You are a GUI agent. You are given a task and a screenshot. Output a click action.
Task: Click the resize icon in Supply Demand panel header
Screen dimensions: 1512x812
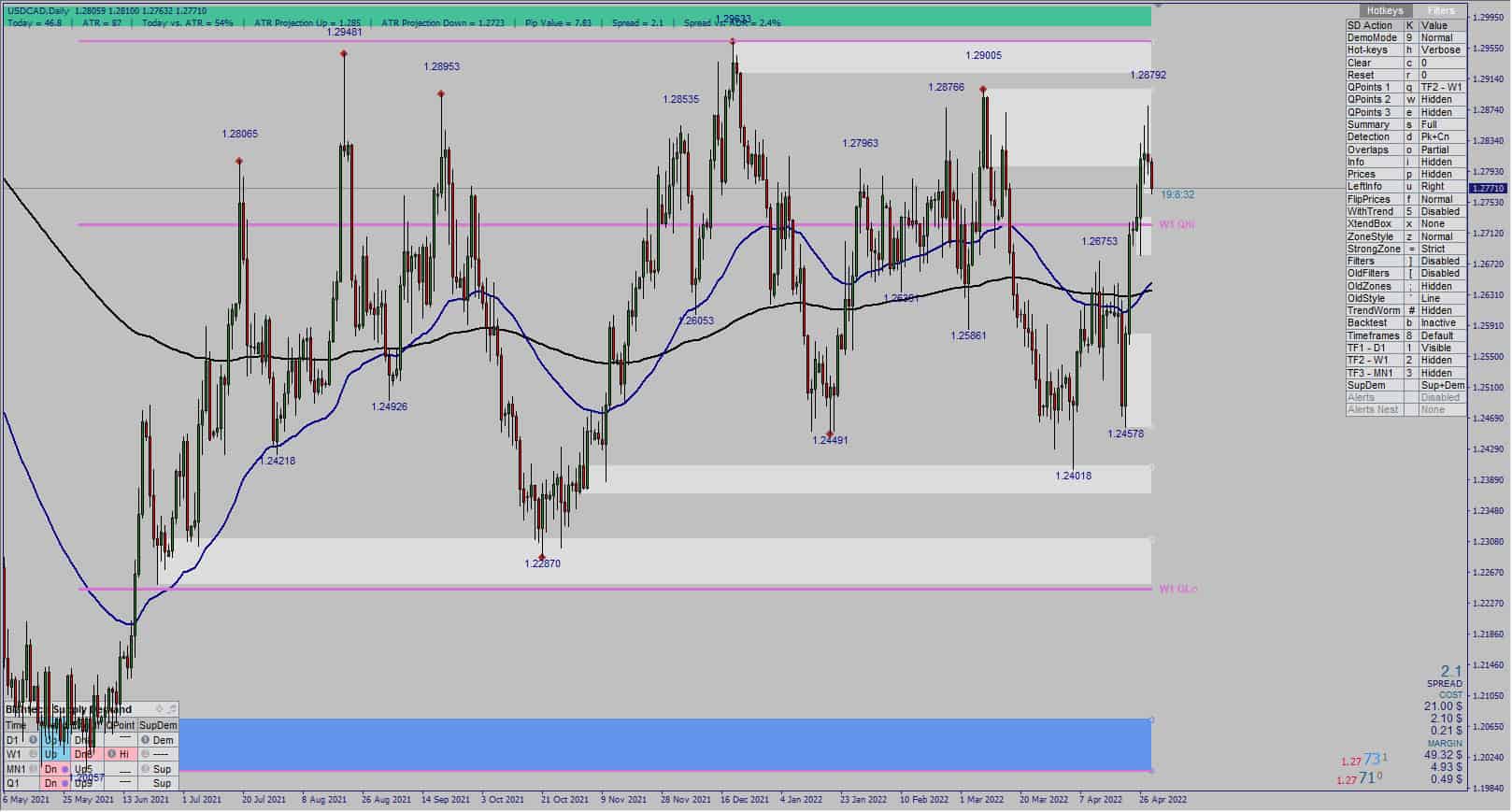172,709
